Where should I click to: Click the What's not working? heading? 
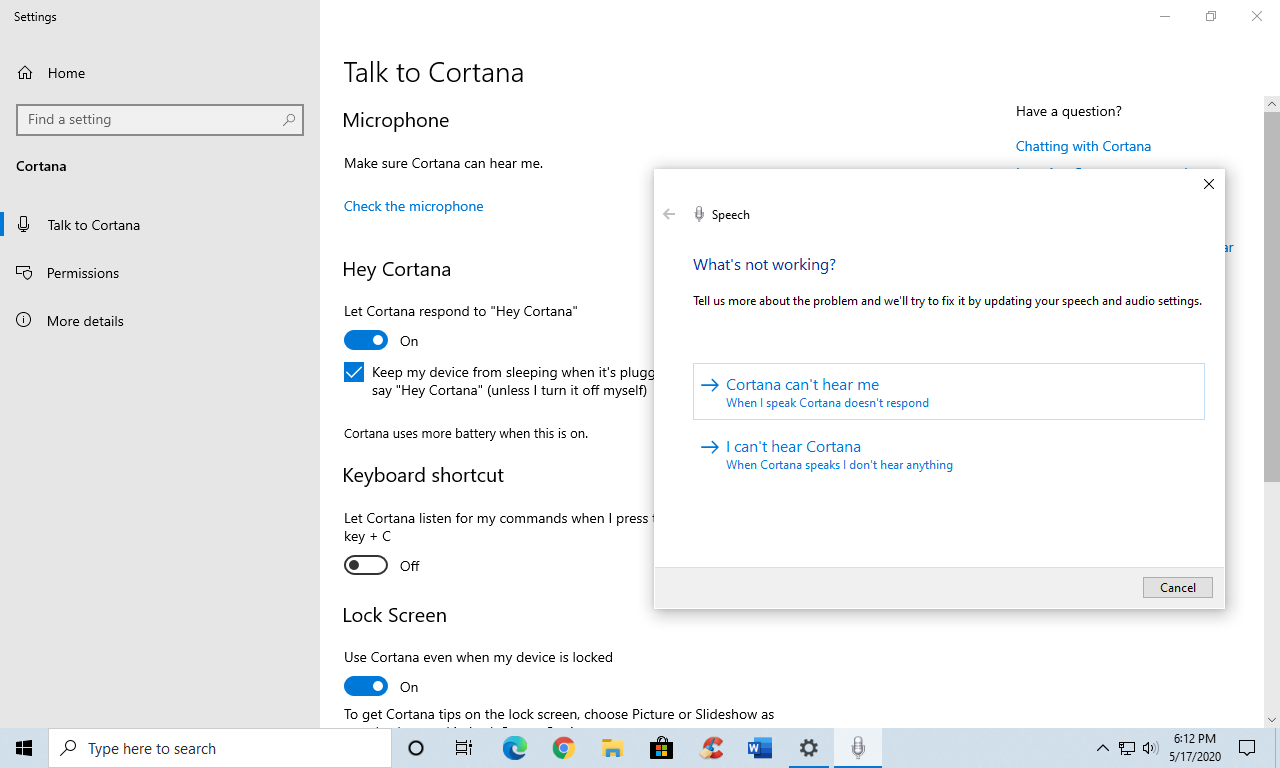tap(764, 265)
